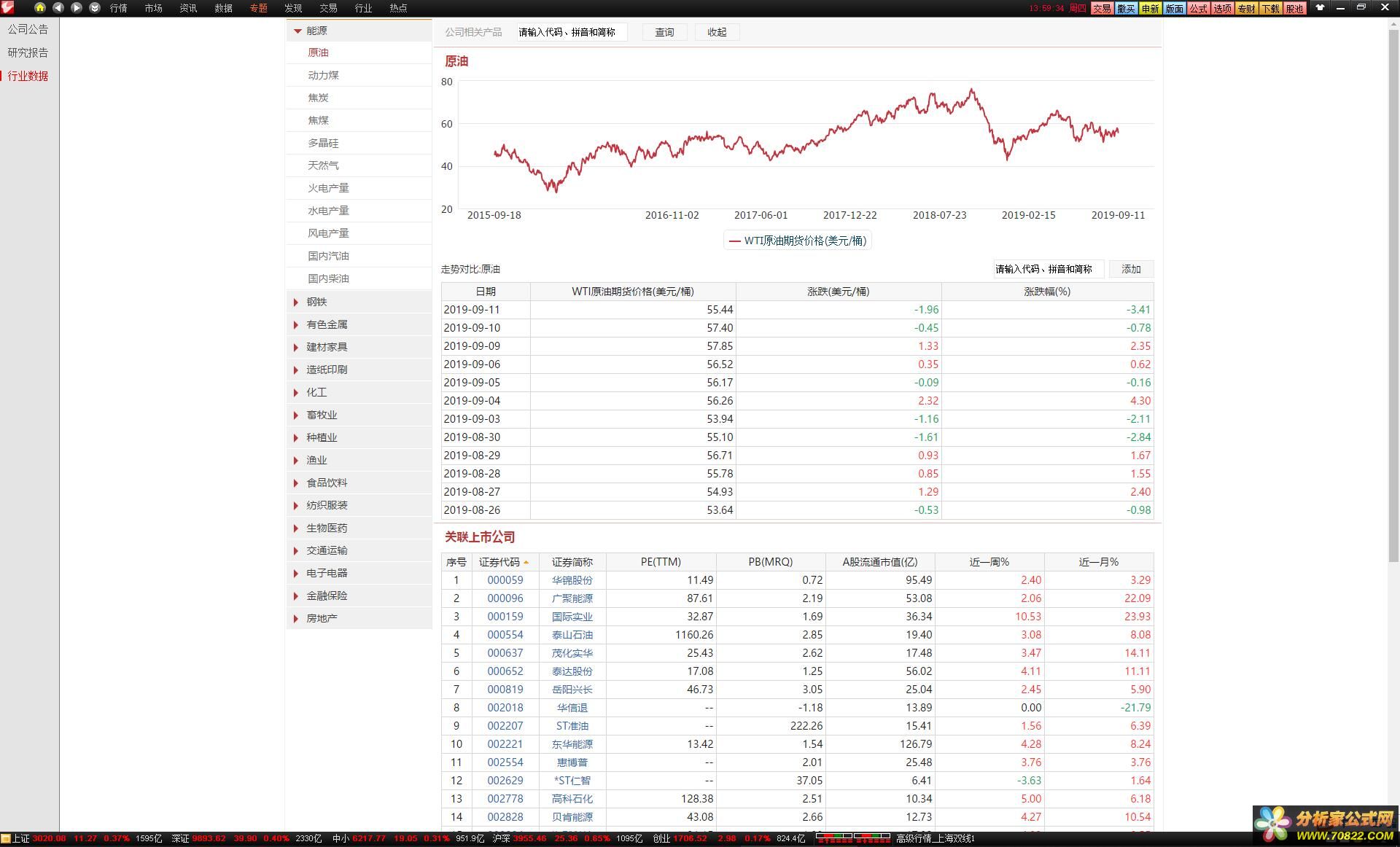
Task: Switch to 研究报告 tab
Action: 28,52
